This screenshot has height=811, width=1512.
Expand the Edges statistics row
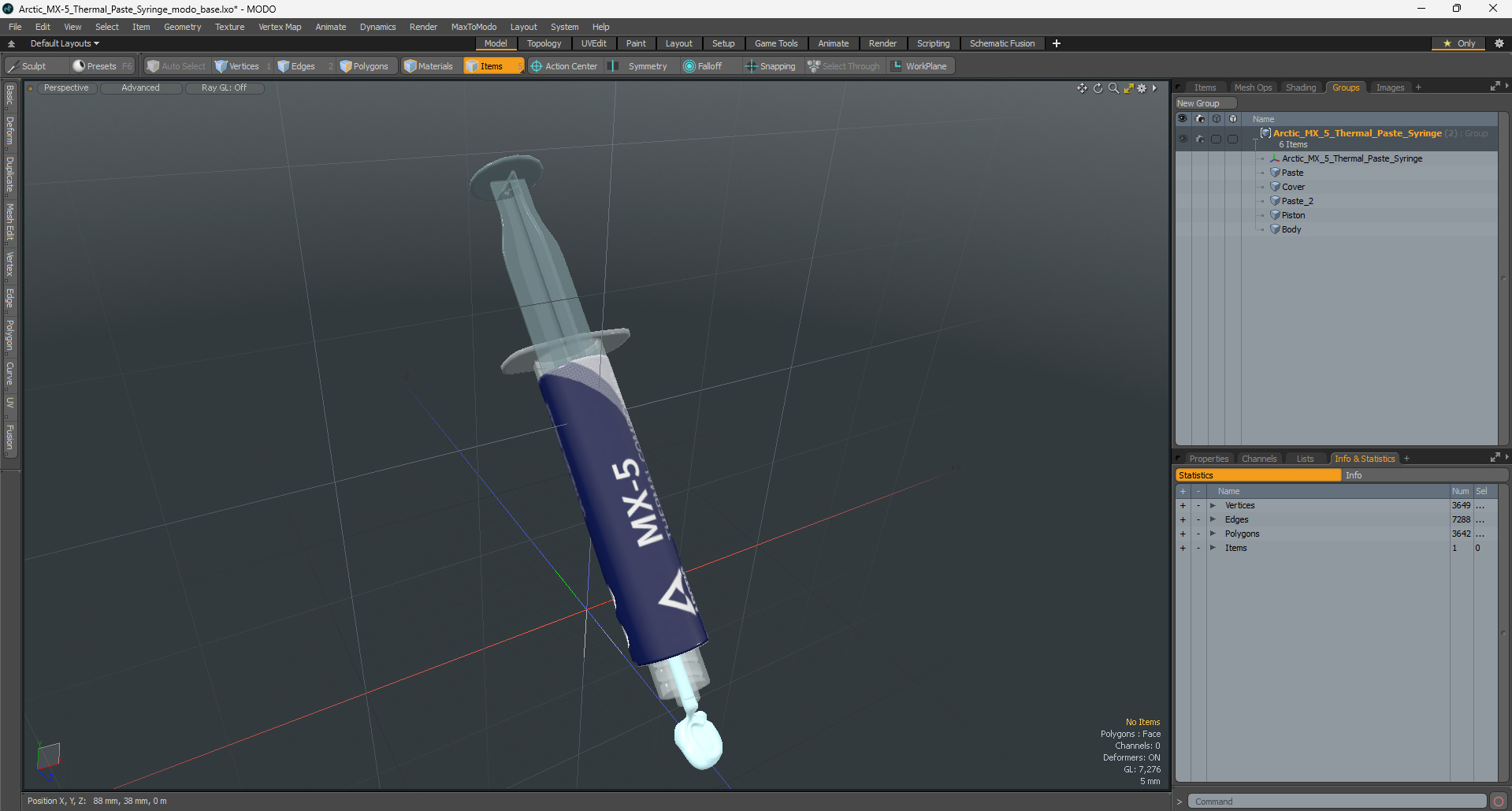coord(1213,519)
